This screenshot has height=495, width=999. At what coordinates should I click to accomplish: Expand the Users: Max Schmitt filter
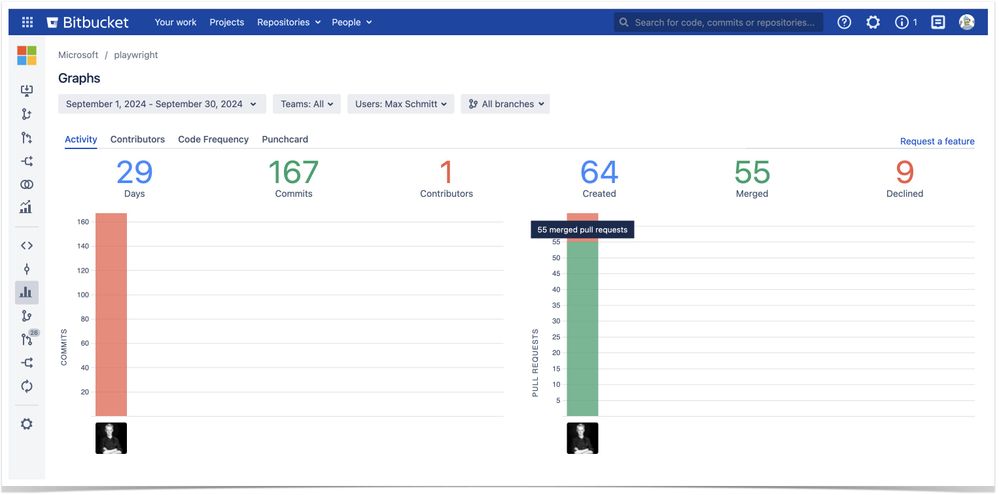pyautogui.click(x=401, y=104)
